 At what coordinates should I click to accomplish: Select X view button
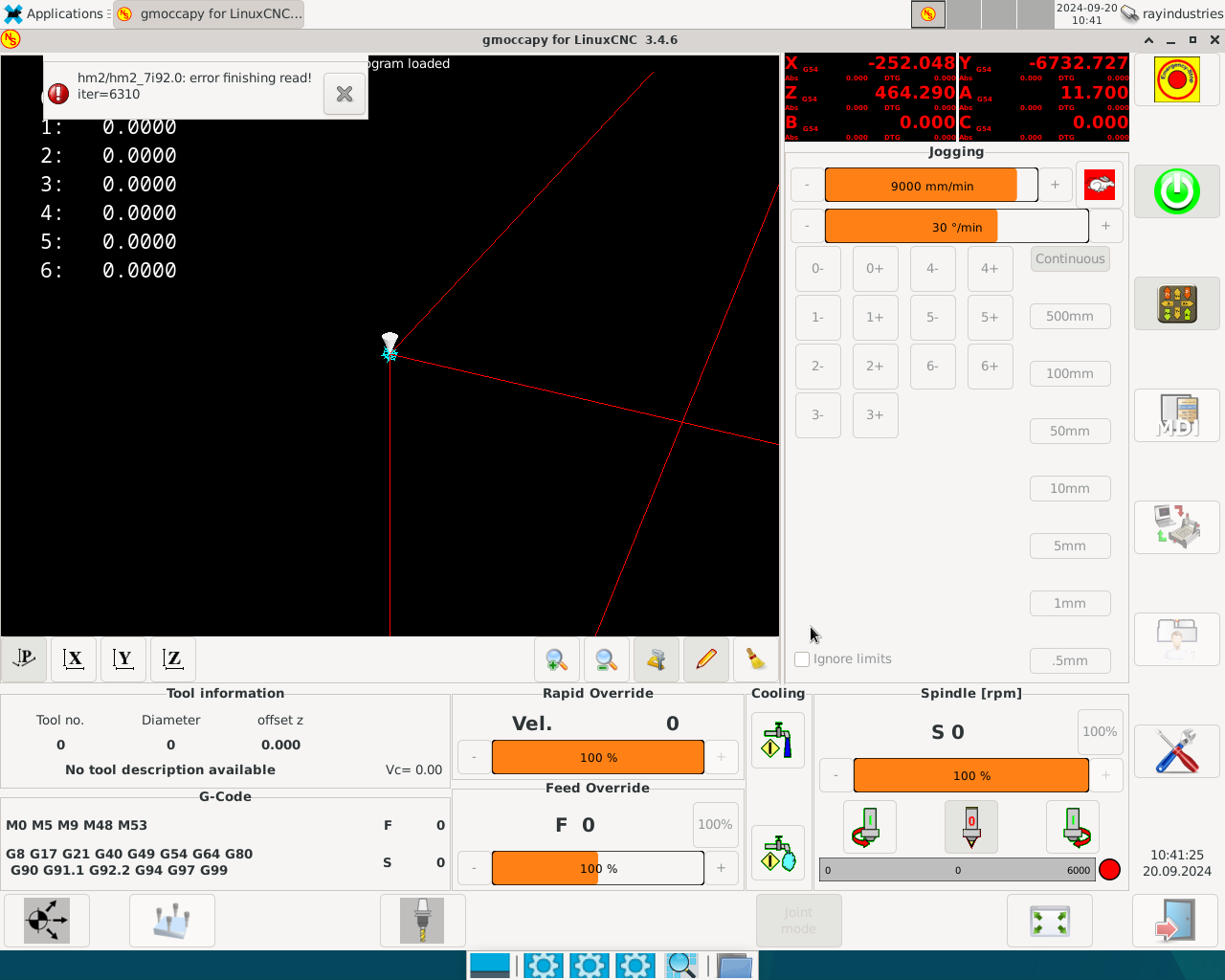[x=74, y=658]
